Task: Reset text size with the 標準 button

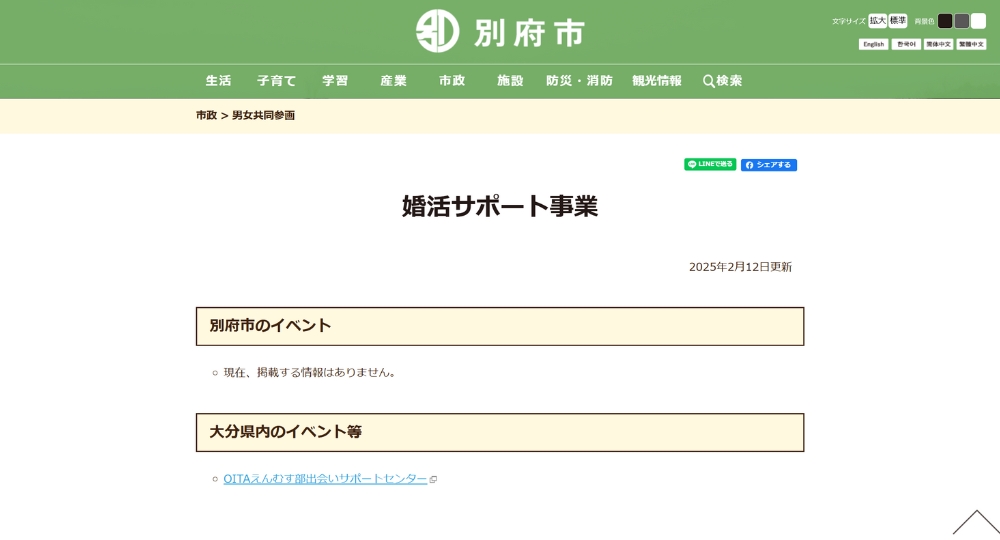Action: click(x=898, y=21)
